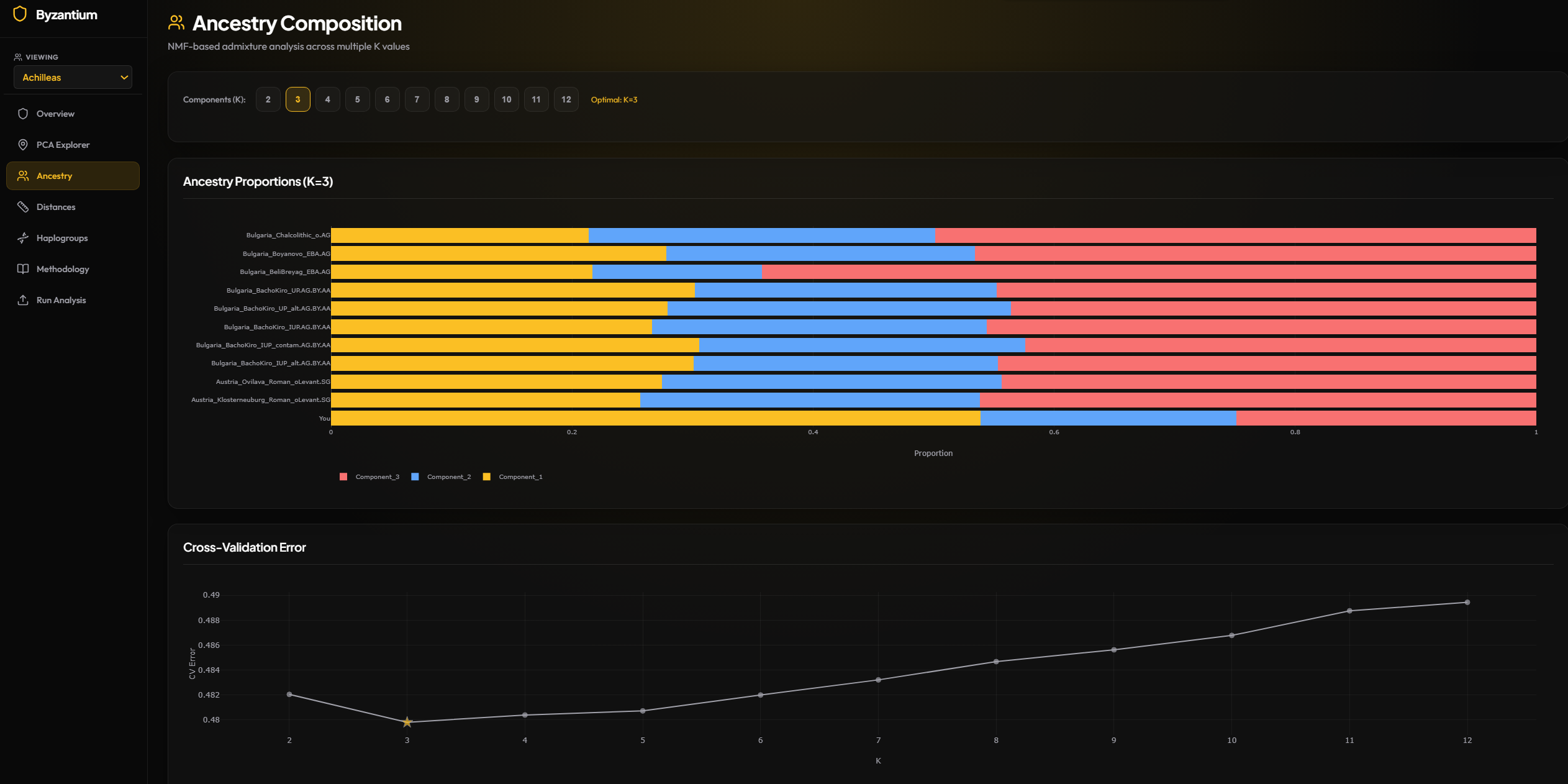Select K=2 components
Image resolution: width=1568 pixels, height=784 pixels.
[x=268, y=99]
